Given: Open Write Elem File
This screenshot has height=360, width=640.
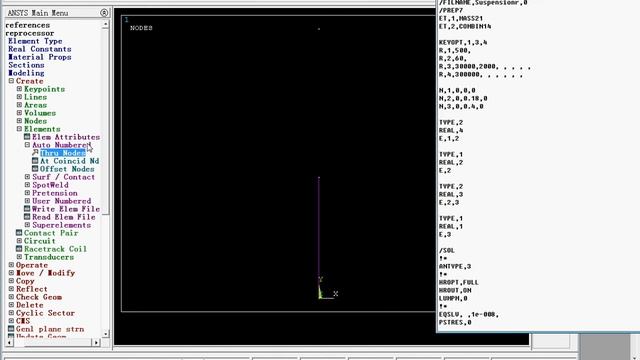Looking at the screenshot, I should click(66, 209).
